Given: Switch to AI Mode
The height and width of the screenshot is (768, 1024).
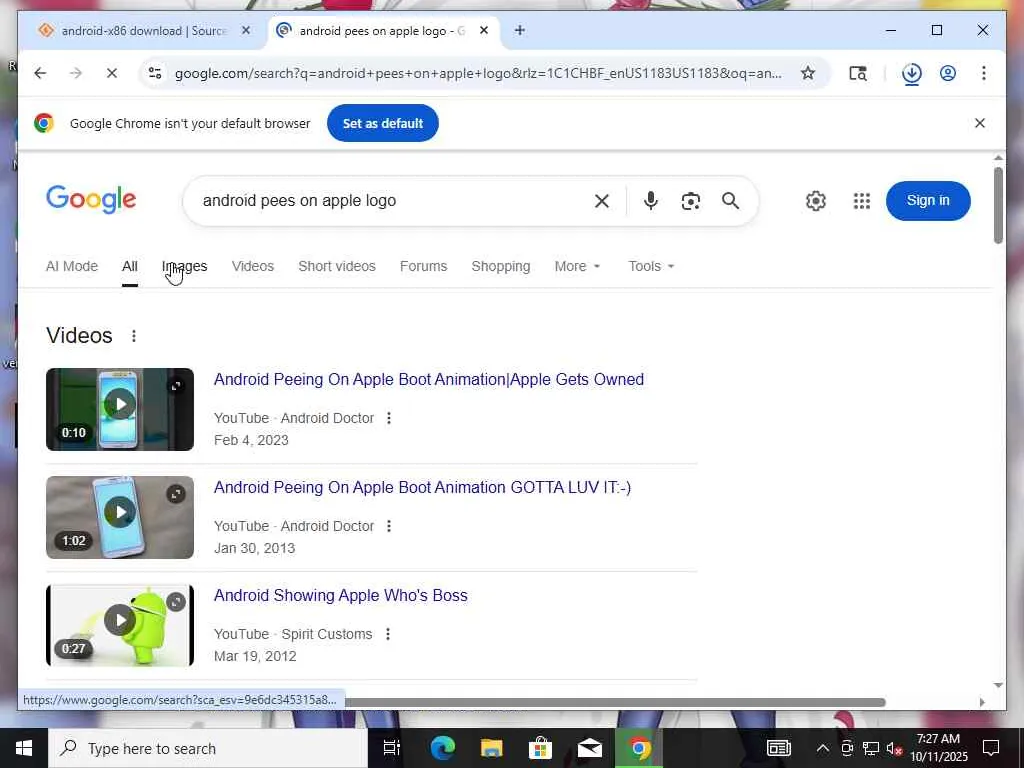Looking at the screenshot, I should pyautogui.click(x=72, y=266).
